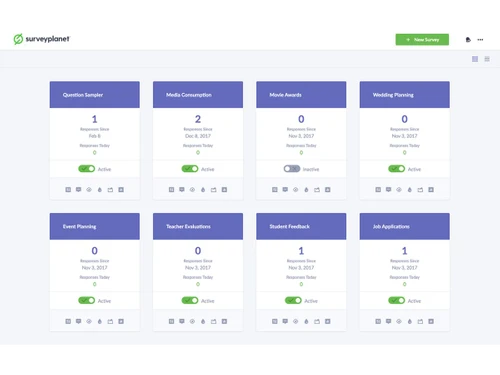This screenshot has width=500, height=375.
Task: Click Event Planning's share folder icon
Action: [110, 321]
